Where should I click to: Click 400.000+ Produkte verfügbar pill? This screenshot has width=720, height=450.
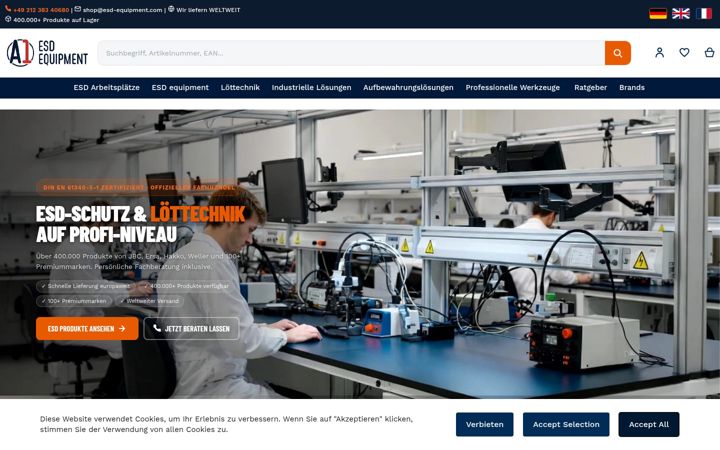pyautogui.click(x=186, y=286)
